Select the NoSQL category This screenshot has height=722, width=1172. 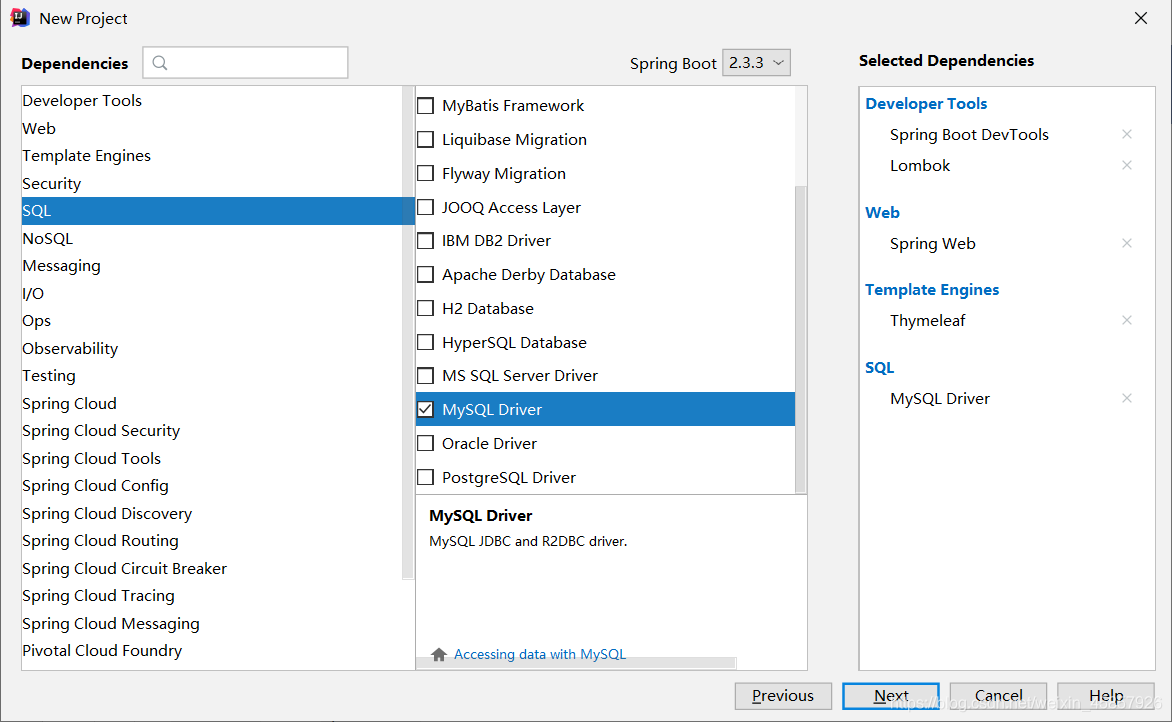[x=212, y=238]
